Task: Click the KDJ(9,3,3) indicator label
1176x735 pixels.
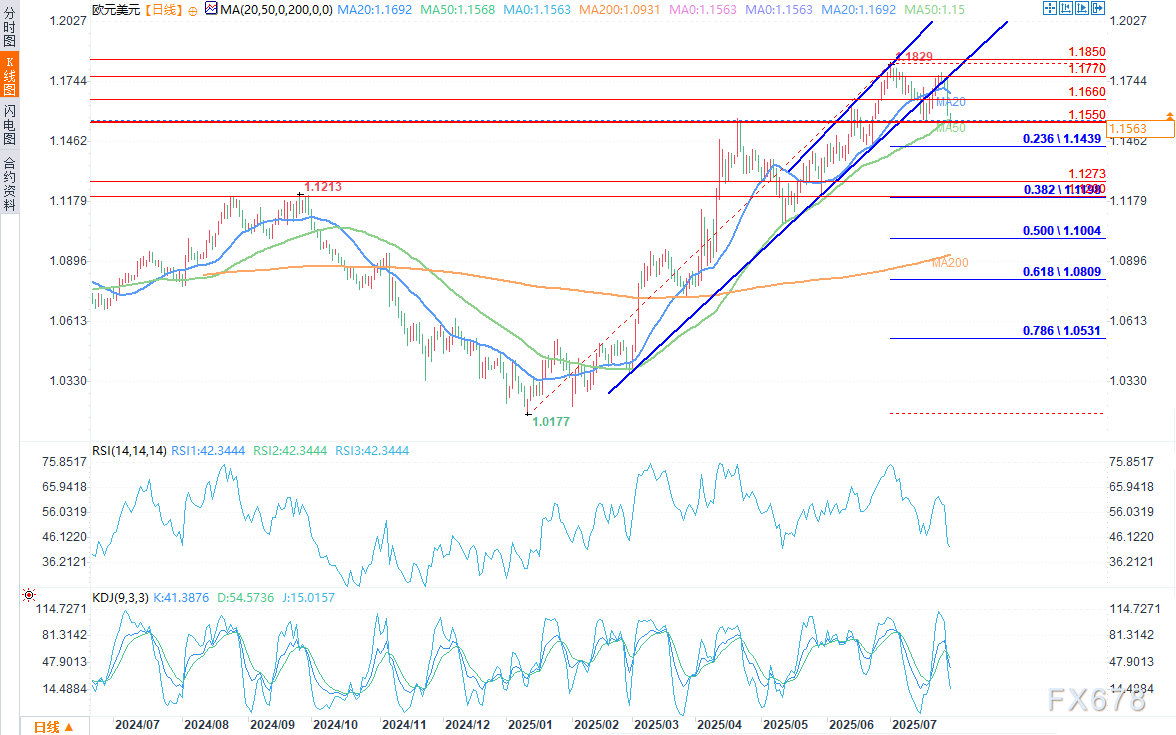Action: [120, 598]
